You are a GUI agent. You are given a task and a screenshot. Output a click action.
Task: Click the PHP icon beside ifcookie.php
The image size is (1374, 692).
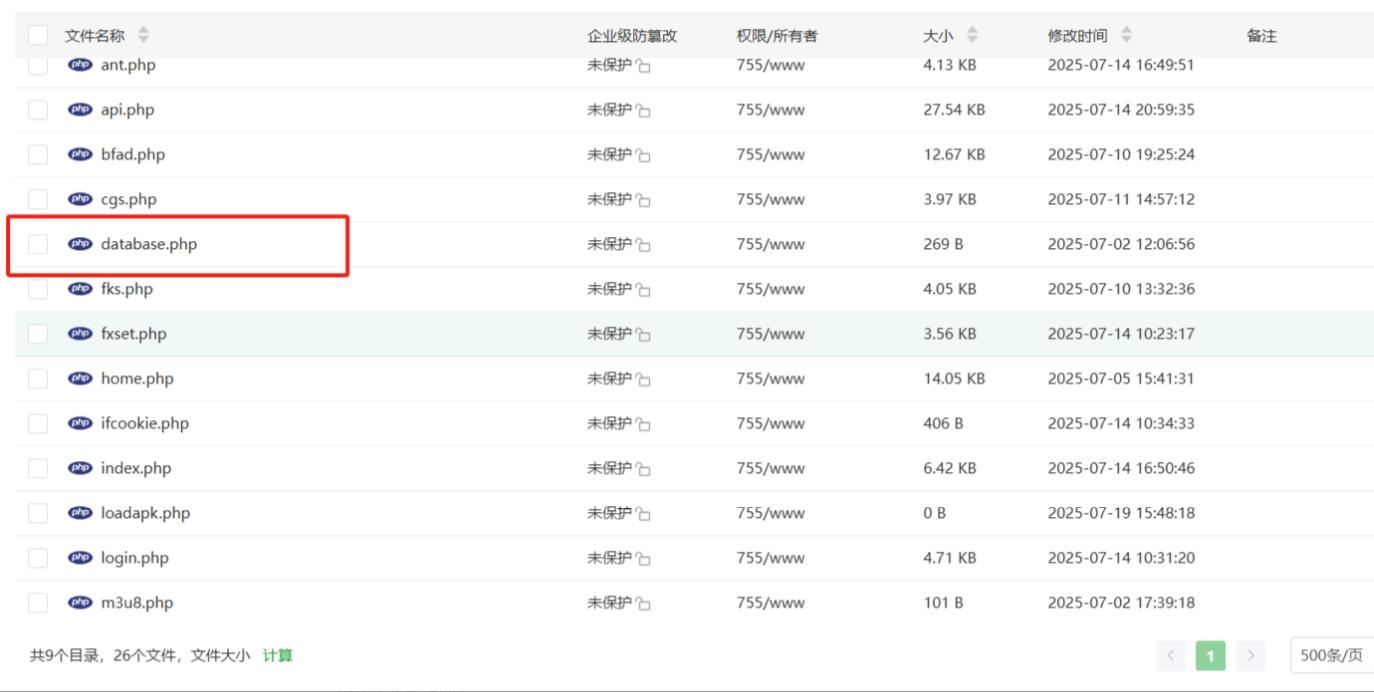(x=79, y=424)
